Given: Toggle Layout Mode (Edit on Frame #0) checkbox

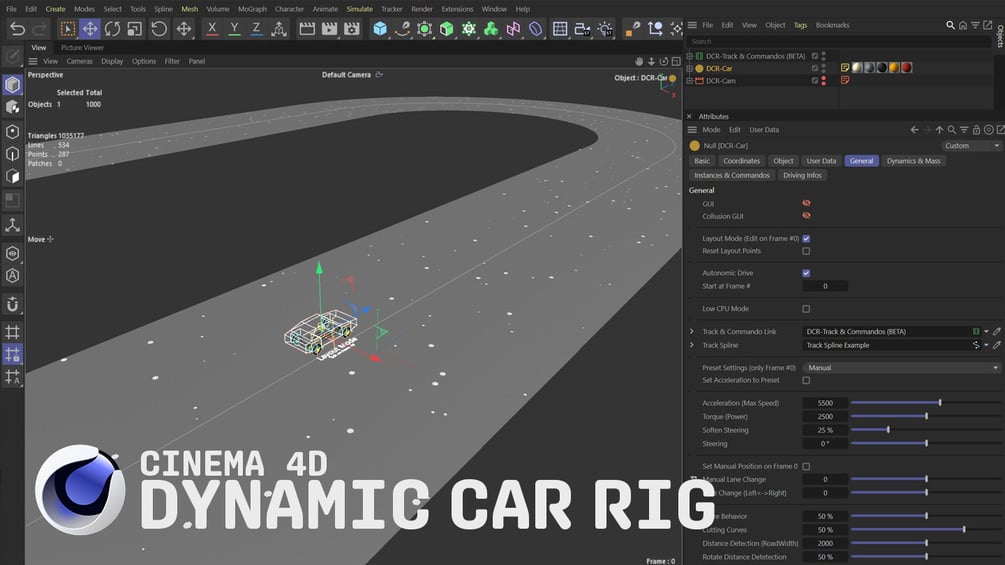Looking at the screenshot, I should tap(806, 238).
